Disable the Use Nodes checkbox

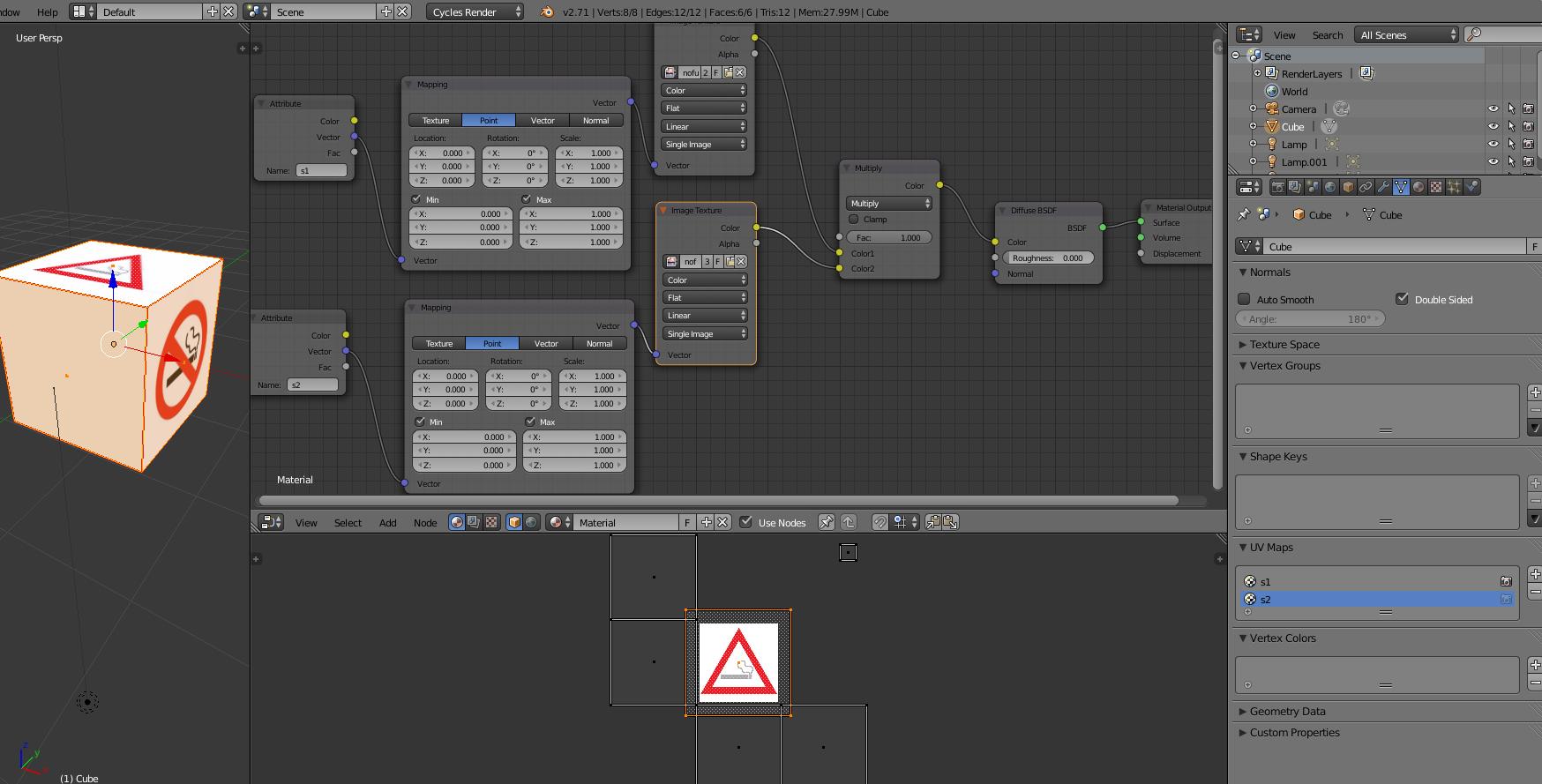tap(746, 522)
